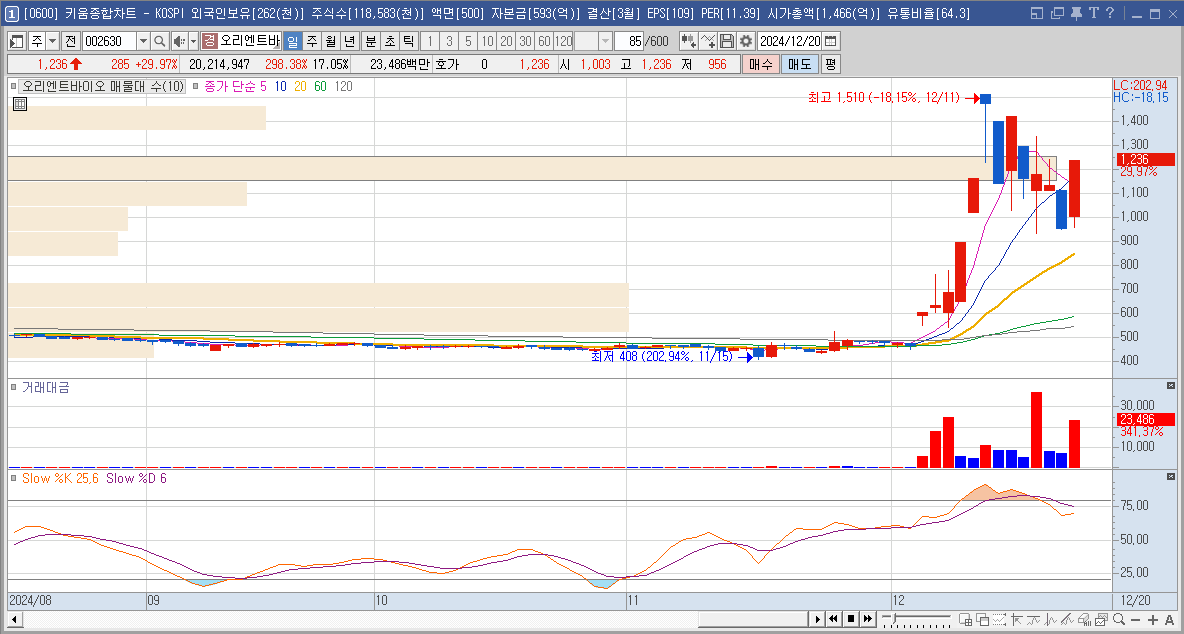The height and width of the screenshot is (634, 1184).
Task: Click the 매수 buy button
Action: point(760,65)
